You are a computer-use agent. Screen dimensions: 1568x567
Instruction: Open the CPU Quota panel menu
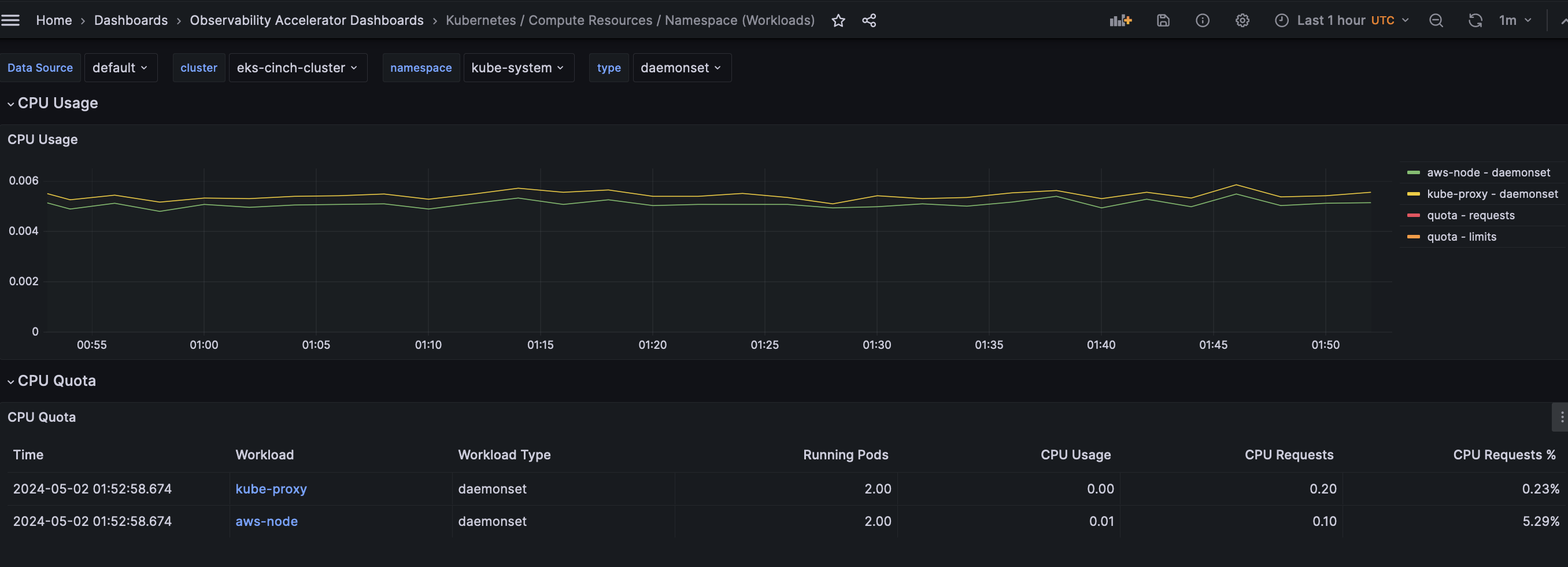[1562, 417]
